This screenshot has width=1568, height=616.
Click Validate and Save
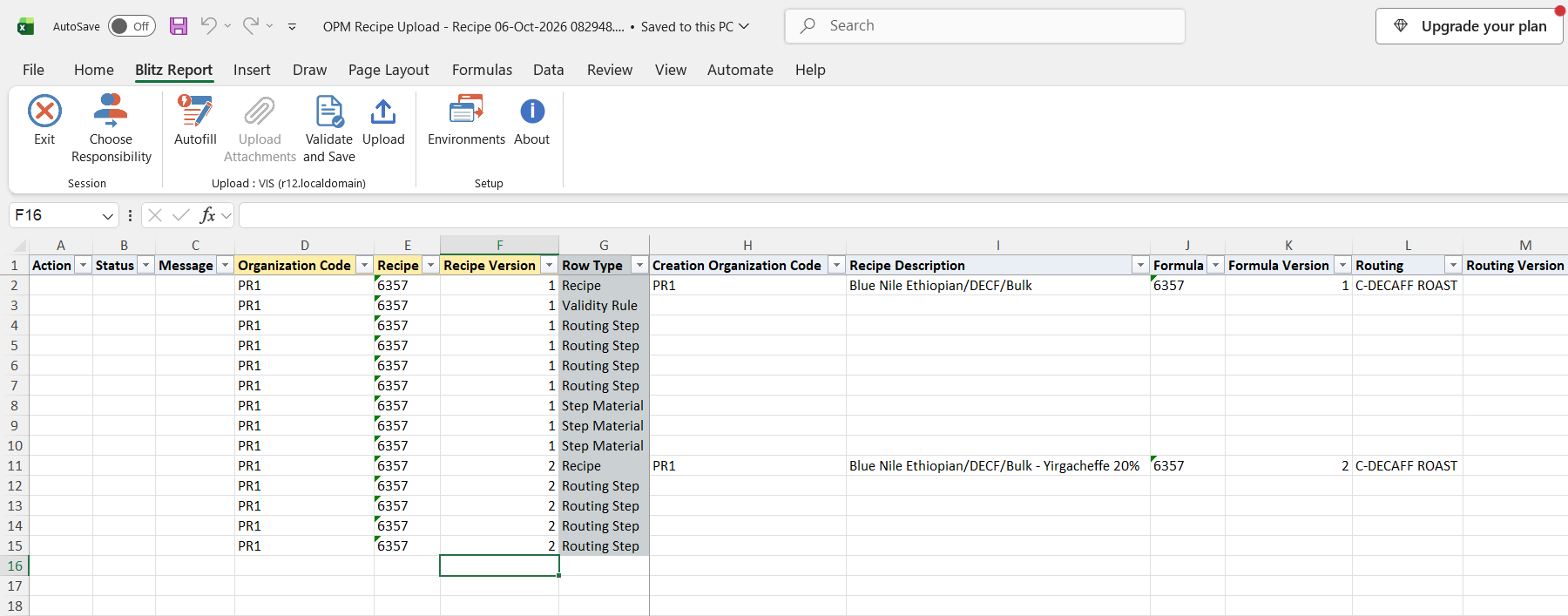(x=329, y=128)
